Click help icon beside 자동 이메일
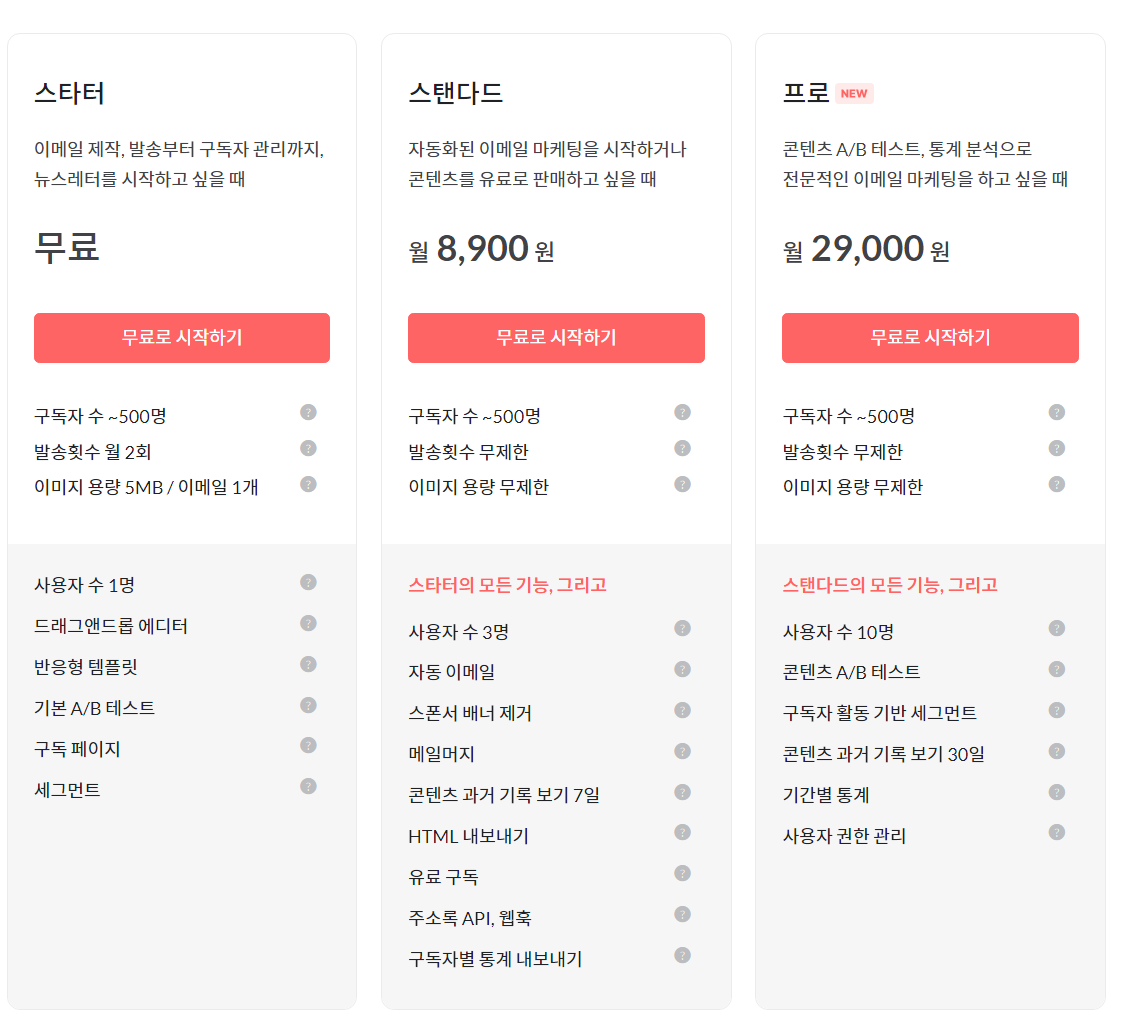The width and height of the screenshot is (1130, 1024). click(682, 669)
